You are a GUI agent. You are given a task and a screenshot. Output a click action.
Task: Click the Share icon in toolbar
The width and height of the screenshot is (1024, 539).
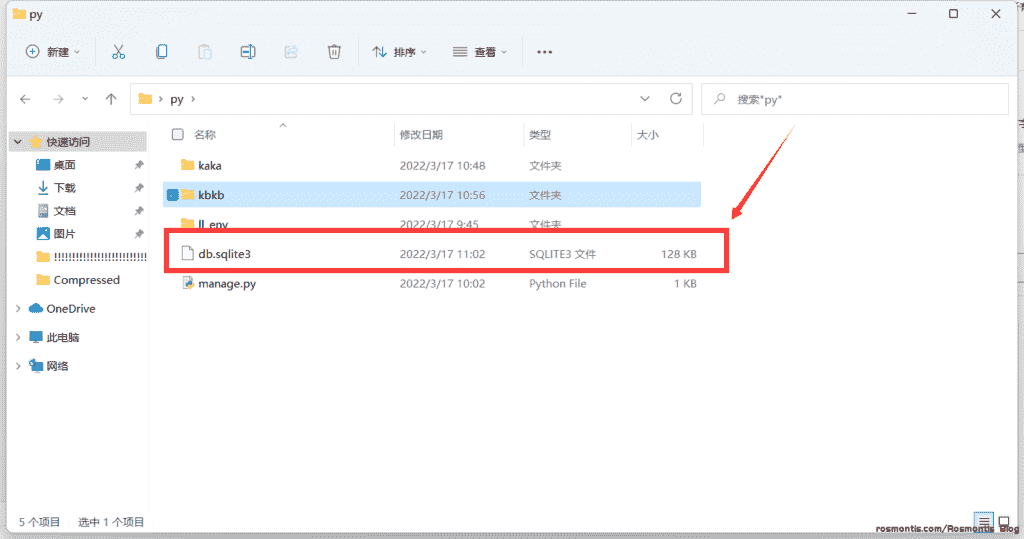point(291,52)
